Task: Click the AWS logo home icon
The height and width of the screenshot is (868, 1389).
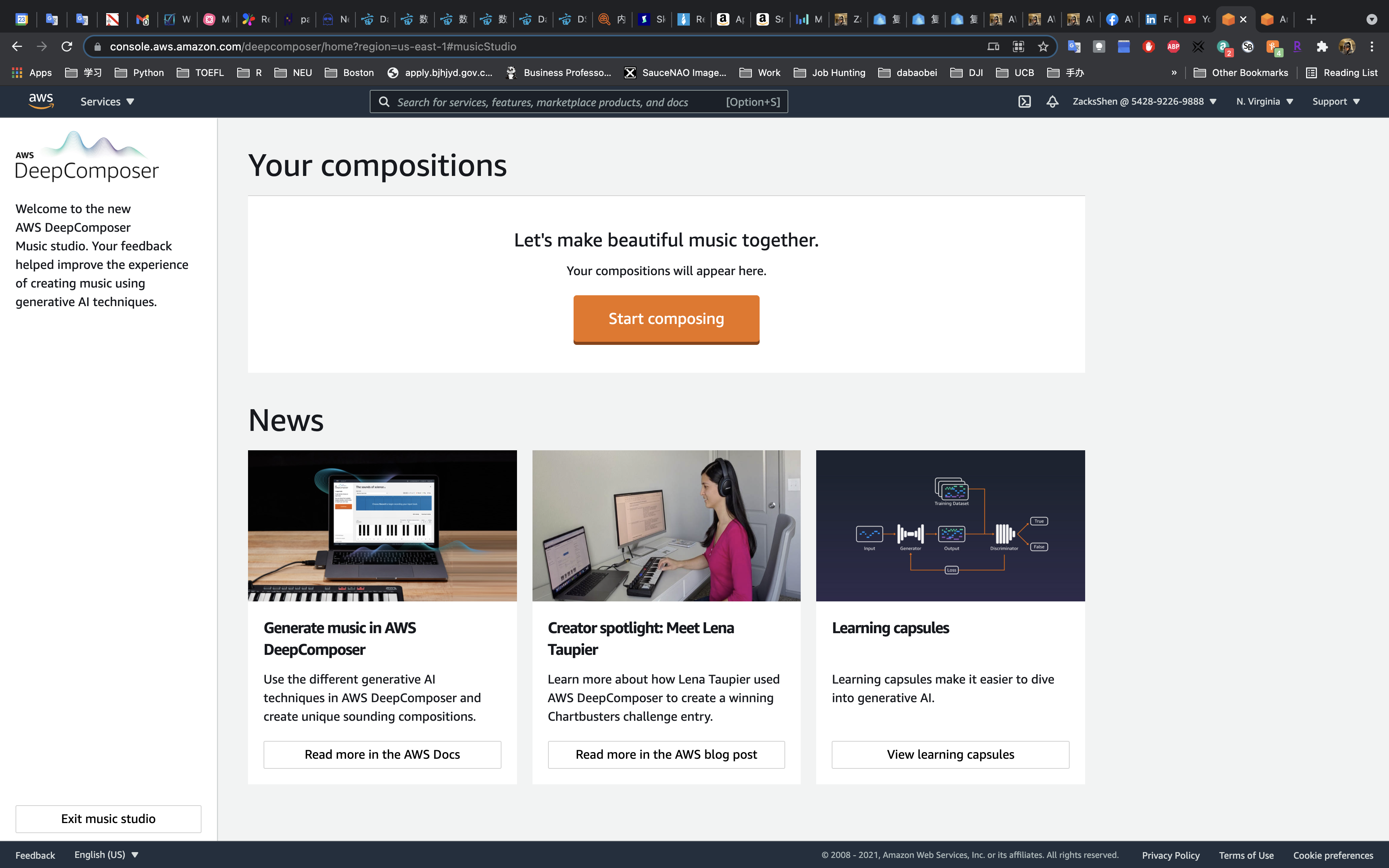Action: pyautogui.click(x=41, y=101)
